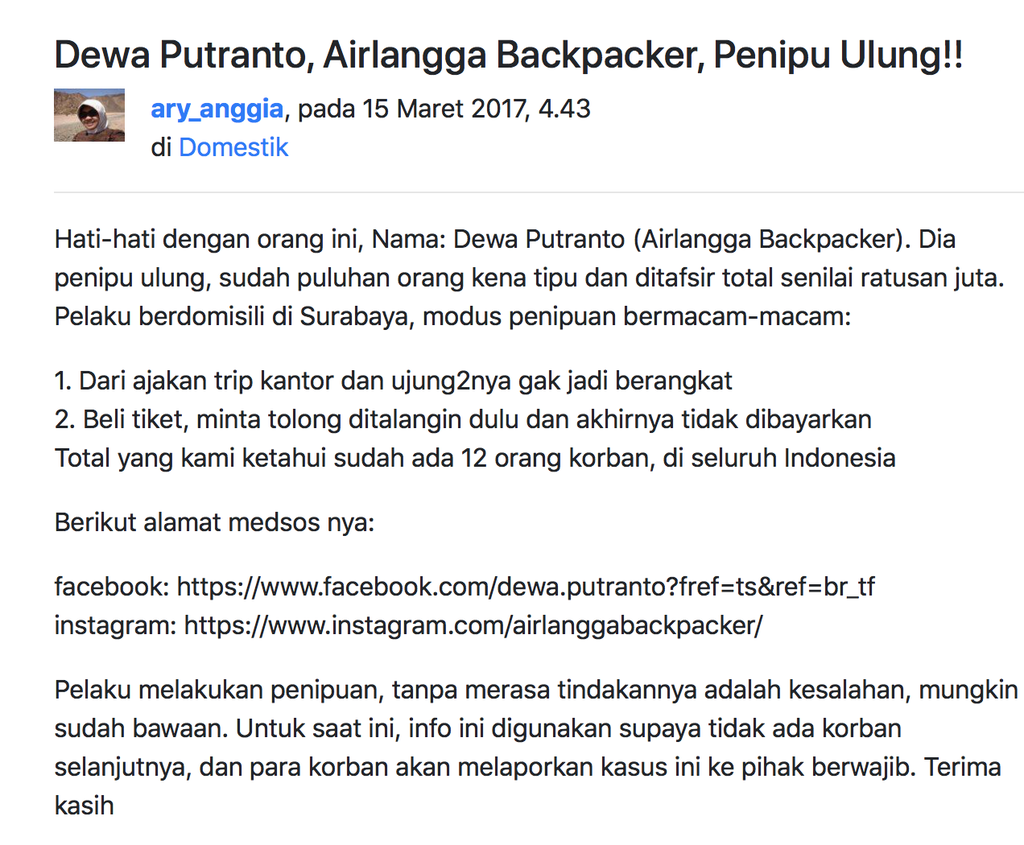Open ary_anggia's profile avatar photo
This screenshot has width=1024, height=845.
(89, 115)
